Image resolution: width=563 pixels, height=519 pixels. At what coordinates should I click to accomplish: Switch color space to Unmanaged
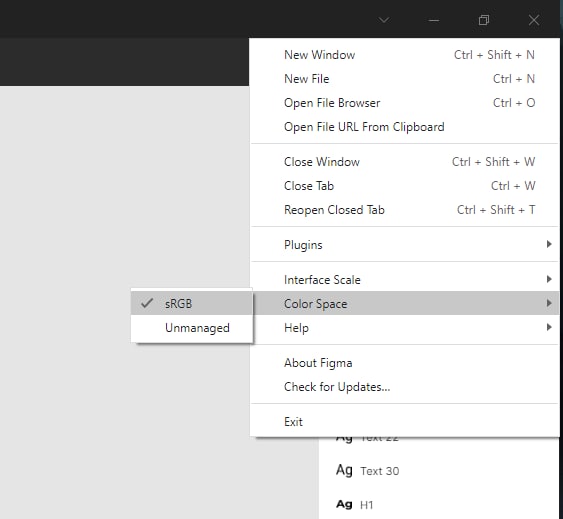tap(192, 327)
